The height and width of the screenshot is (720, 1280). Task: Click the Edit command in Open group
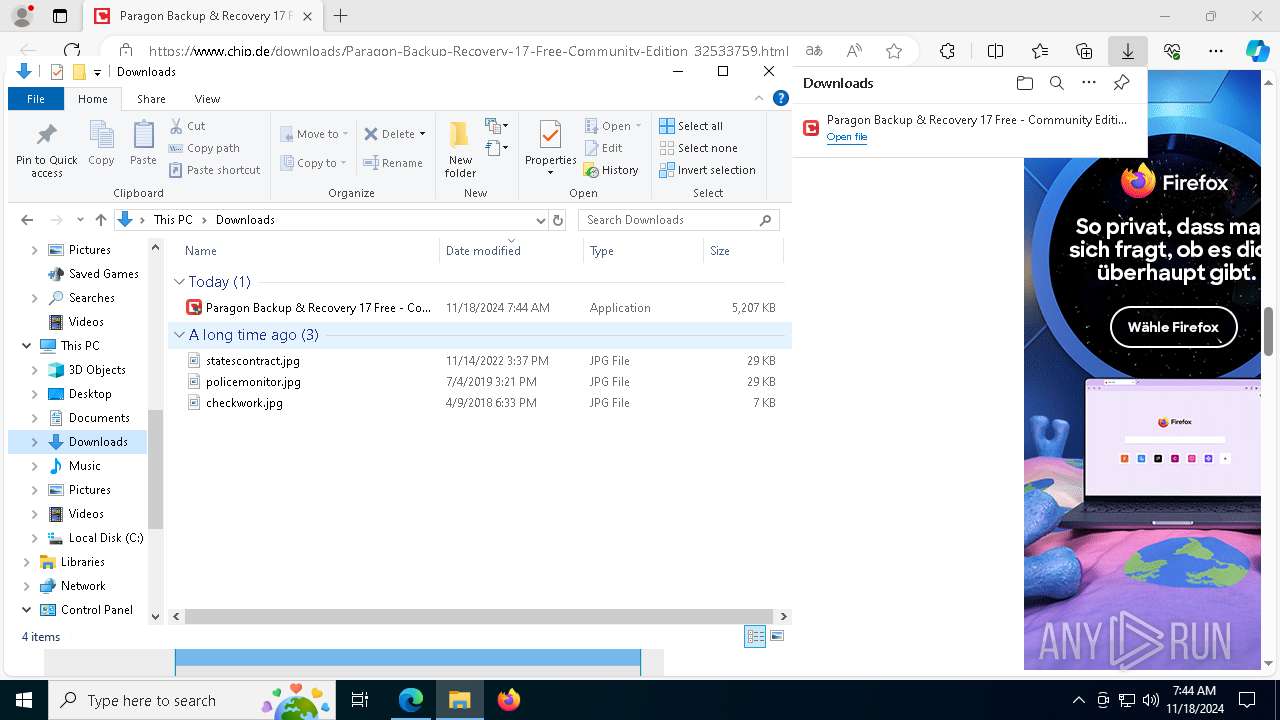pyautogui.click(x=603, y=148)
